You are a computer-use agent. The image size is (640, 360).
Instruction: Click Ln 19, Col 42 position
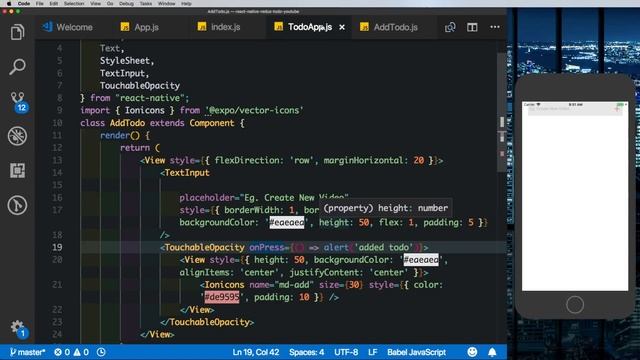tap(256, 352)
